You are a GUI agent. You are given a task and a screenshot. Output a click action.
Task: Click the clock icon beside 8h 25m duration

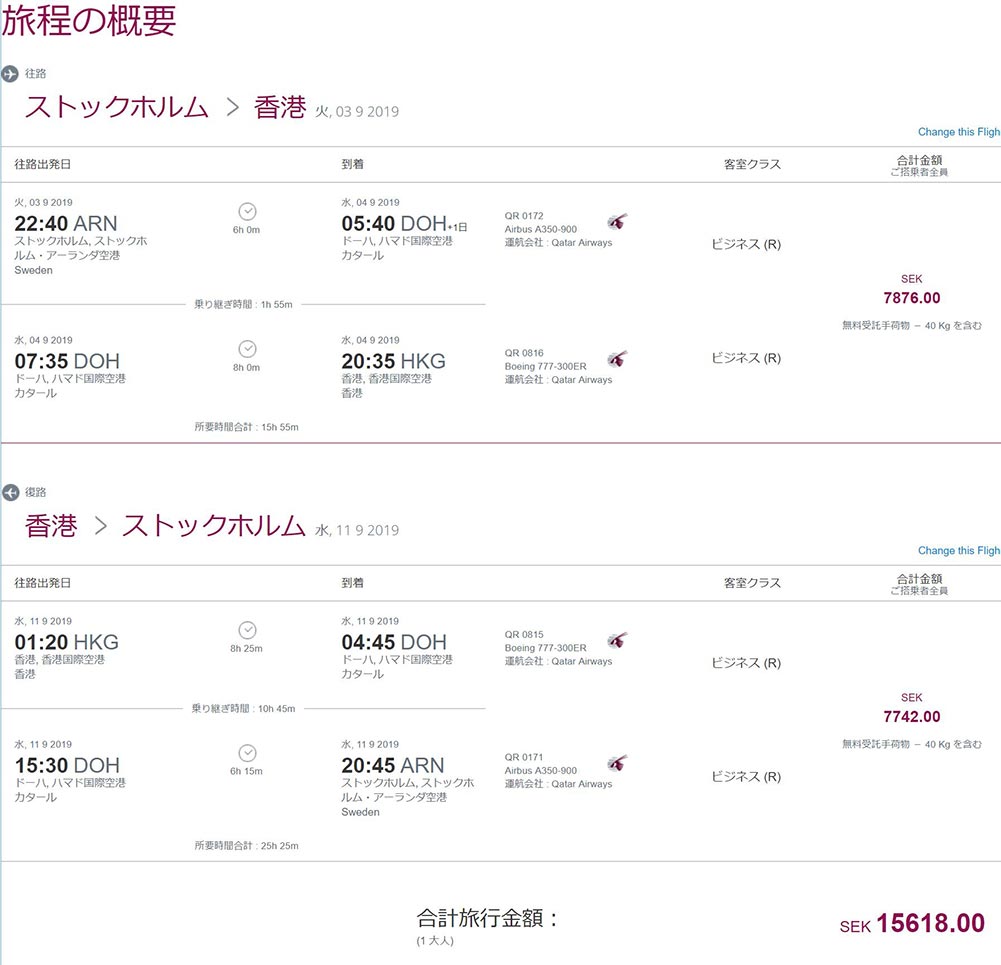246,630
